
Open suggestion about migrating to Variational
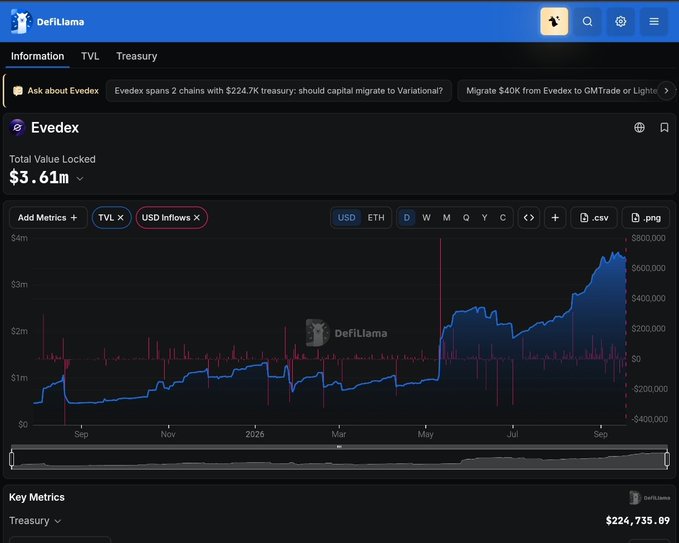pos(278,90)
